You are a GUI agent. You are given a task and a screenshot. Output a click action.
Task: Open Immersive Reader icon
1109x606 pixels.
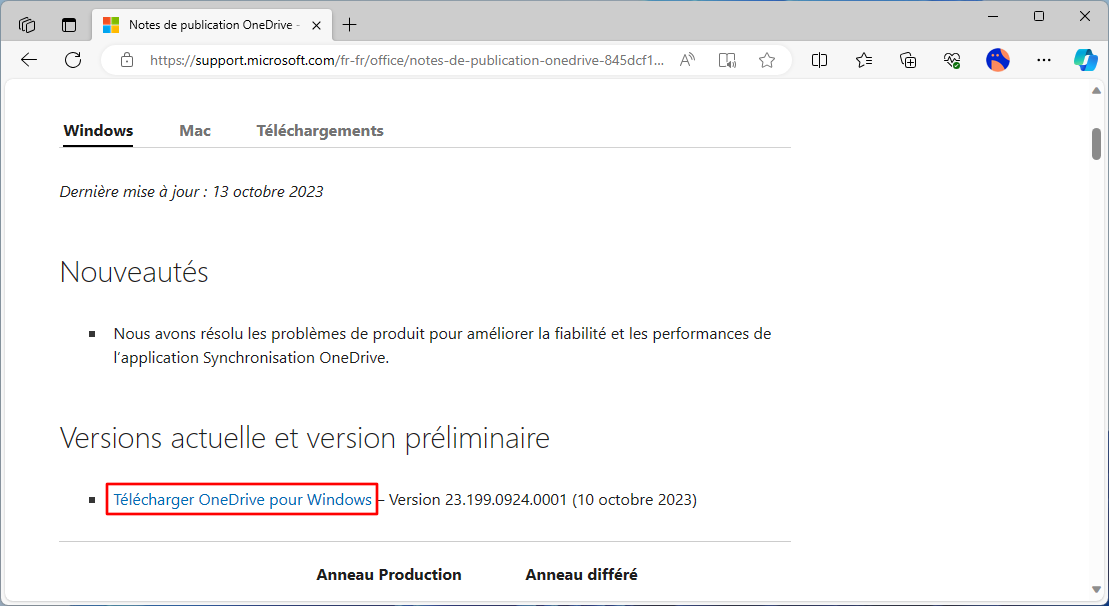click(x=727, y=60)
